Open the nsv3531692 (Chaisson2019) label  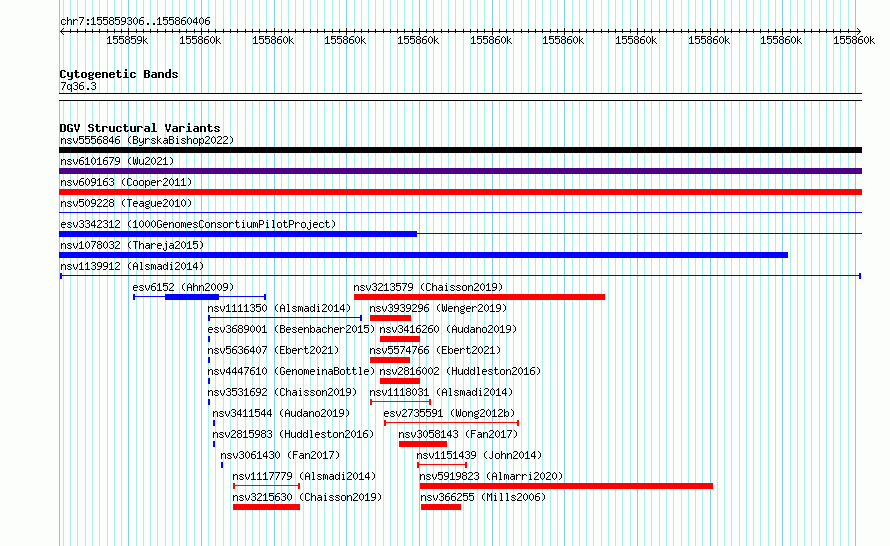[282, 392]
